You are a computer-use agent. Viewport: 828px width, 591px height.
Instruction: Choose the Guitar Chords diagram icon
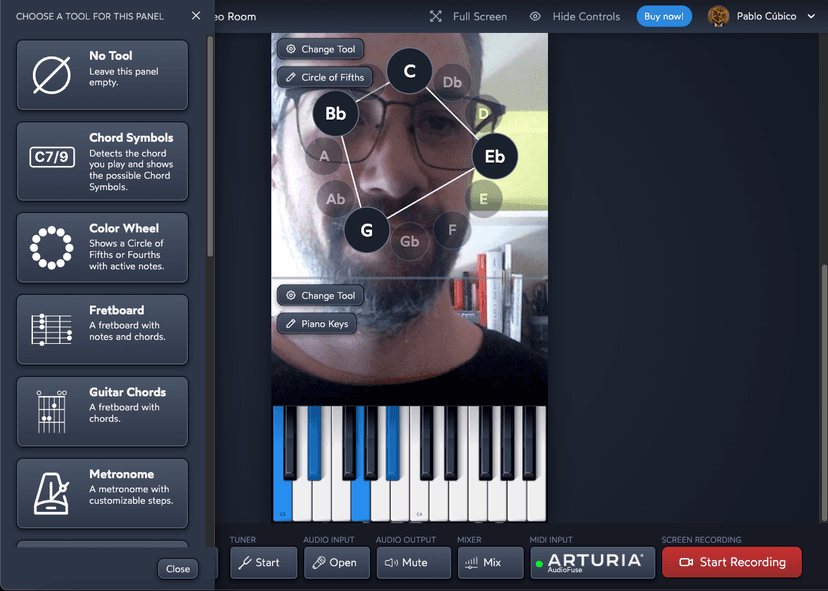[52, 411]
